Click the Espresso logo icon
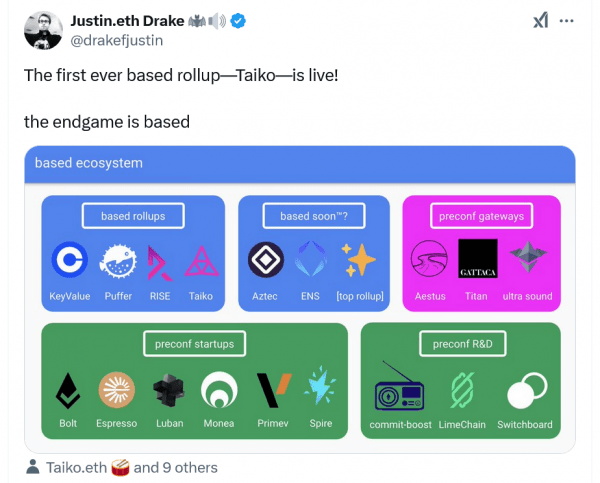 tap(116, 391)
